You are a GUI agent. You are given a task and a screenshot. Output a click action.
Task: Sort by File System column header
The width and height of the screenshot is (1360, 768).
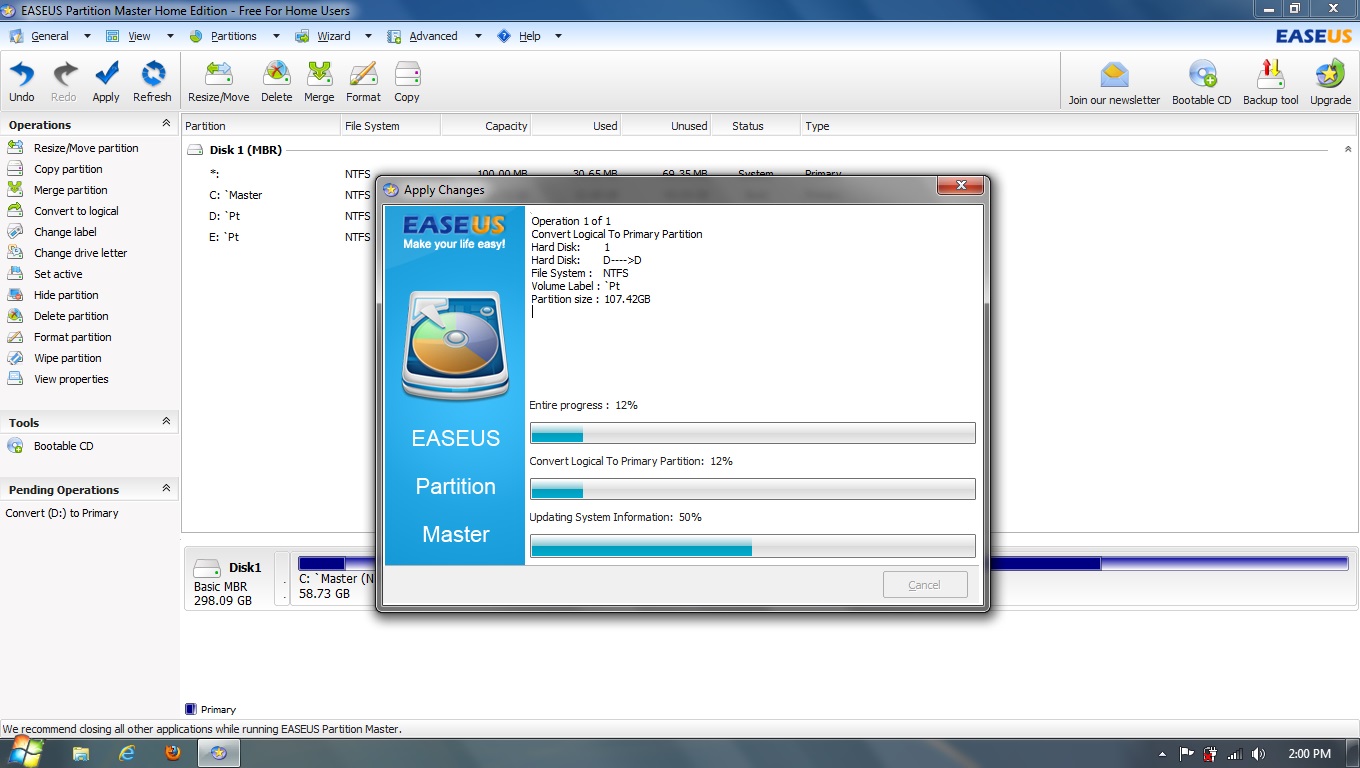point(390,126)
